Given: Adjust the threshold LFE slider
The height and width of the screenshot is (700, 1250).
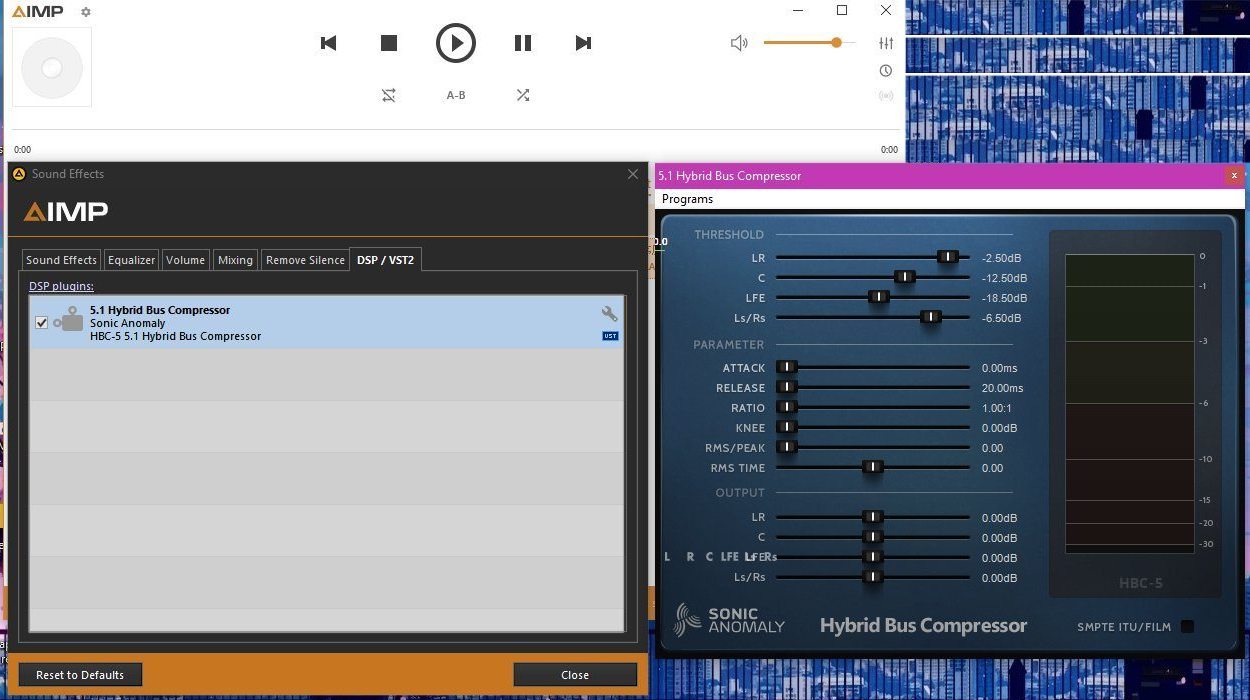Looking at the screenshot, I should click(x=873, y=298).
